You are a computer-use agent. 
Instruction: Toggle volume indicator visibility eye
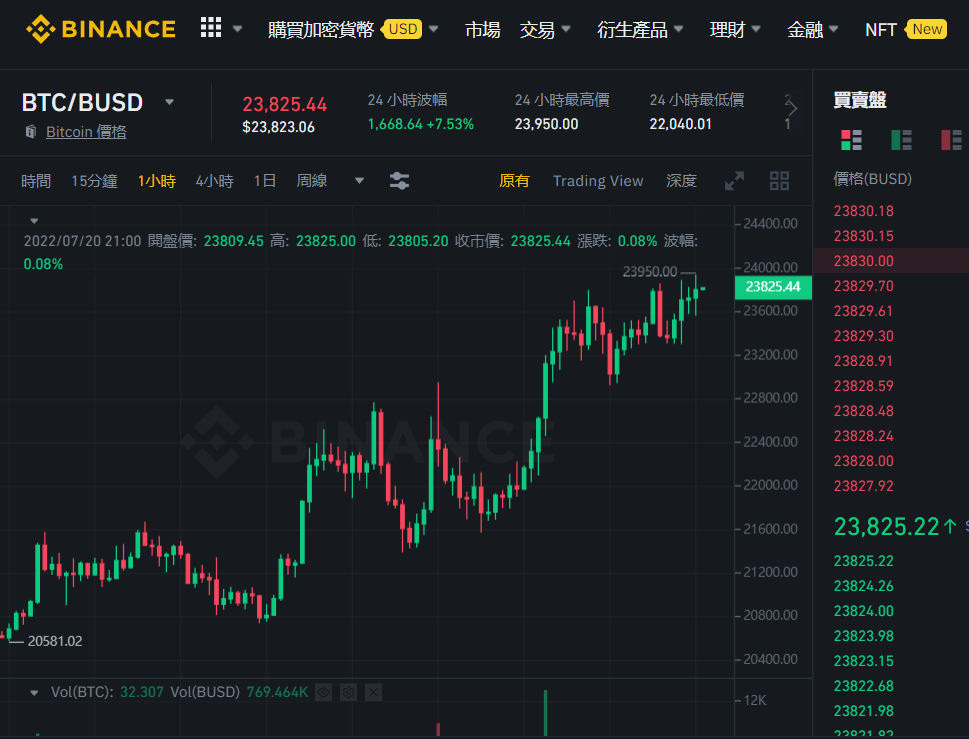324,693
